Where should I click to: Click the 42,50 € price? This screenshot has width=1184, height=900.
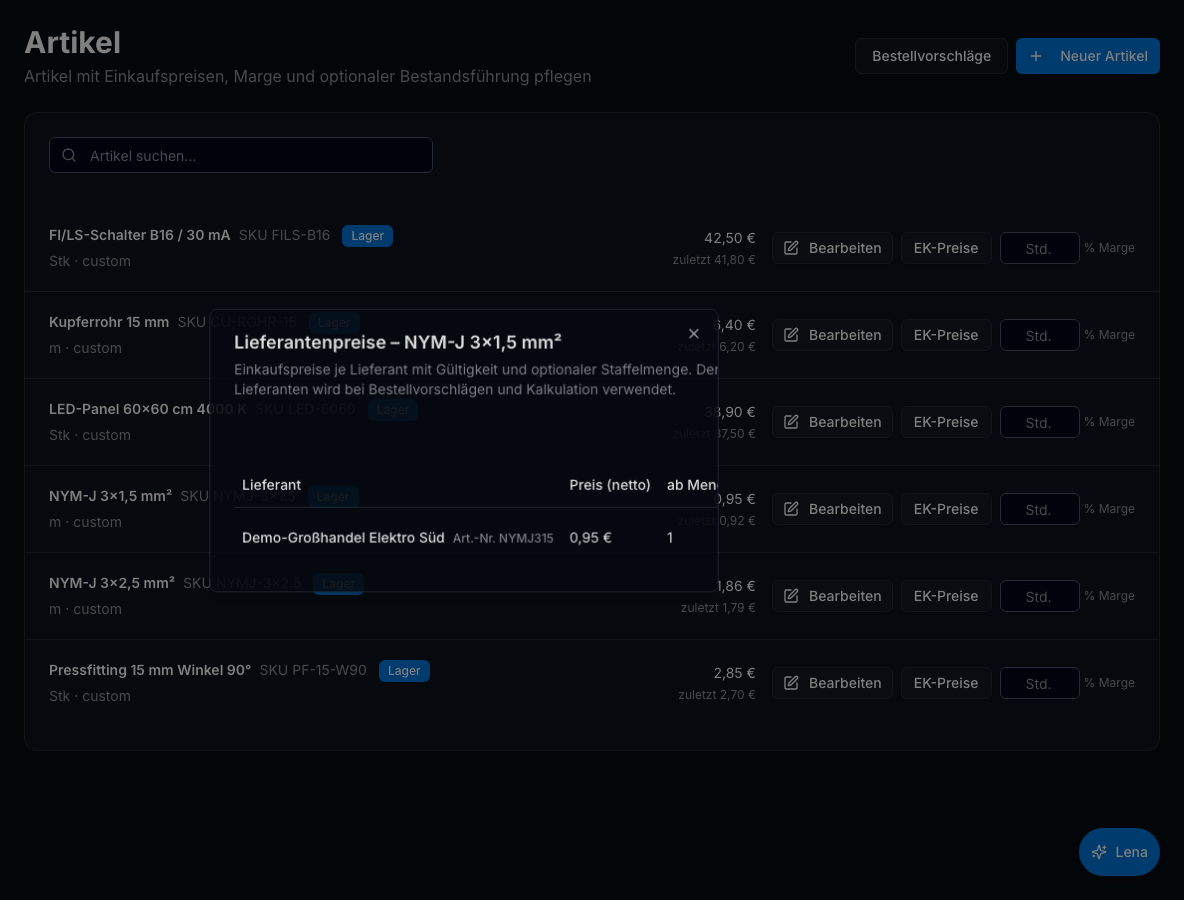click(729, 238)
